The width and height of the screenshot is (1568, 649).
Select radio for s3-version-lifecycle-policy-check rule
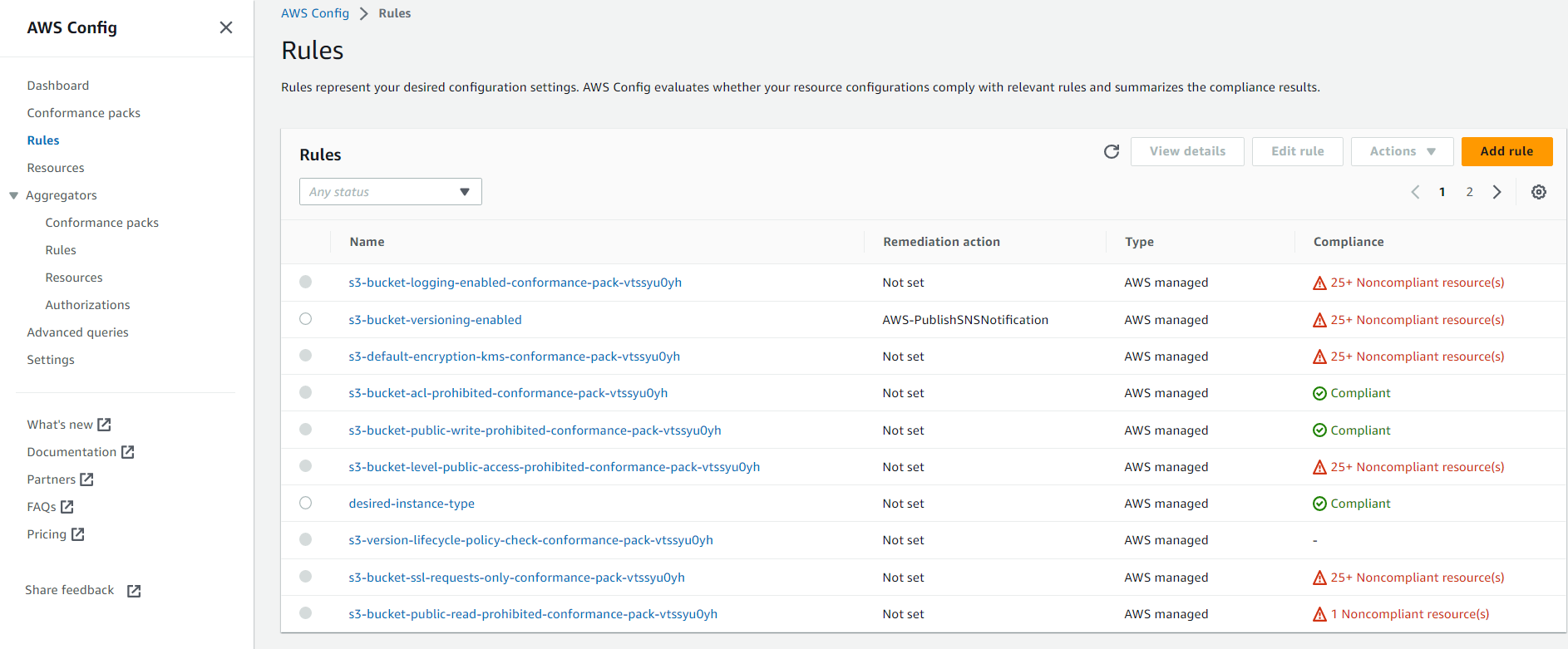coord(306,539)
